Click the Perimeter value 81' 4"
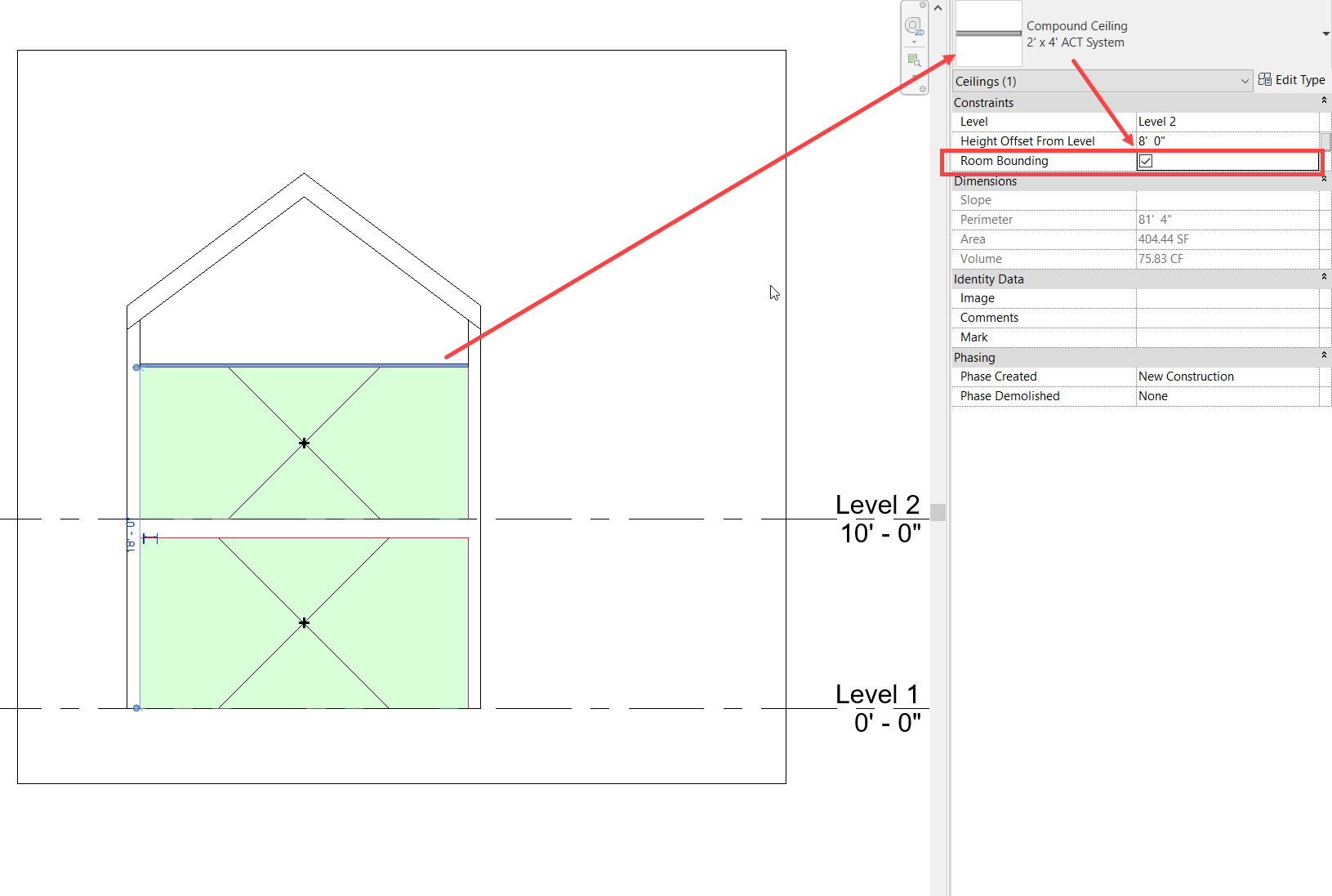 point(1227,220)
